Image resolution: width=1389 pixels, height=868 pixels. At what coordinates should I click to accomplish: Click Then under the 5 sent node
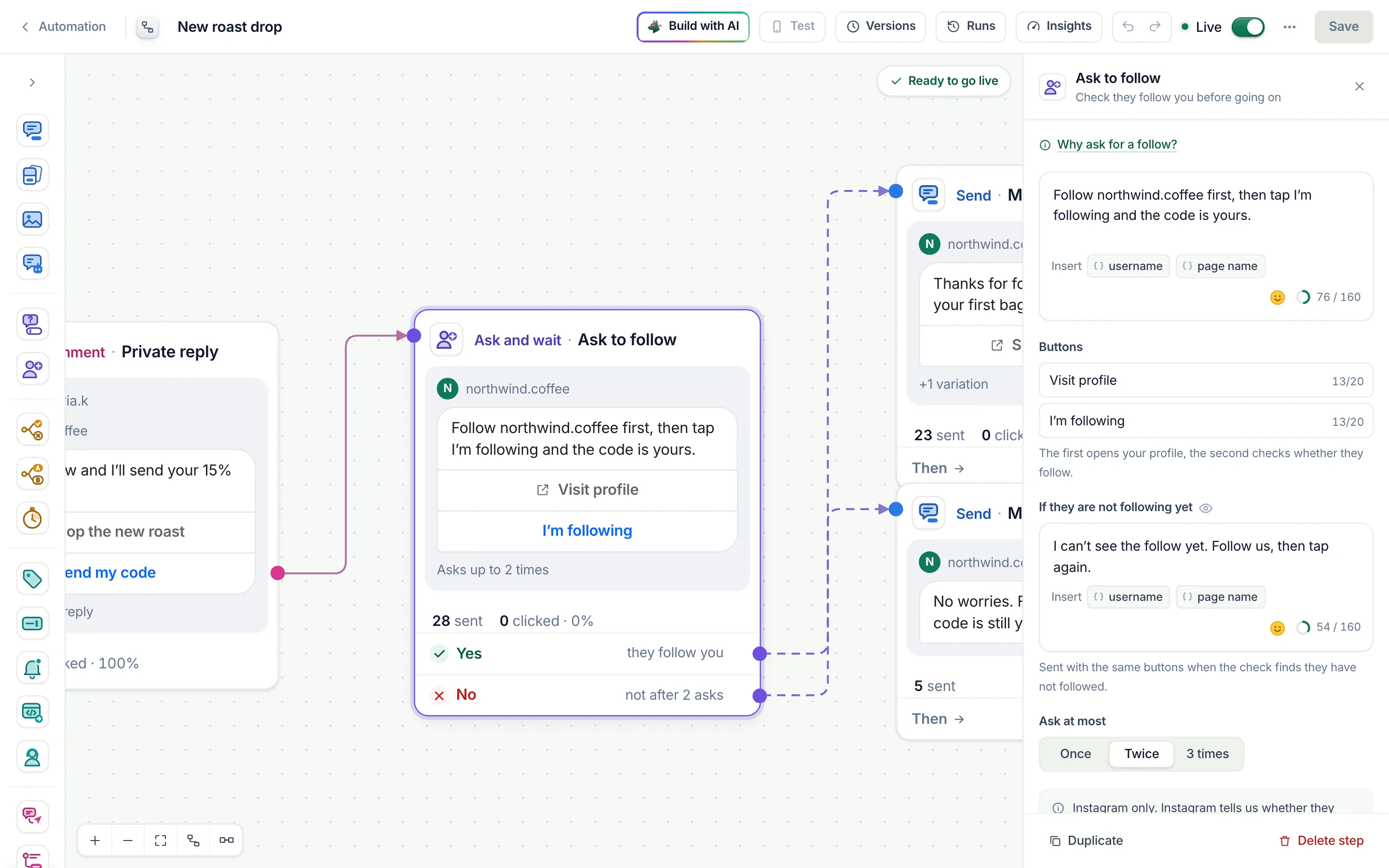tap(938, 719)
